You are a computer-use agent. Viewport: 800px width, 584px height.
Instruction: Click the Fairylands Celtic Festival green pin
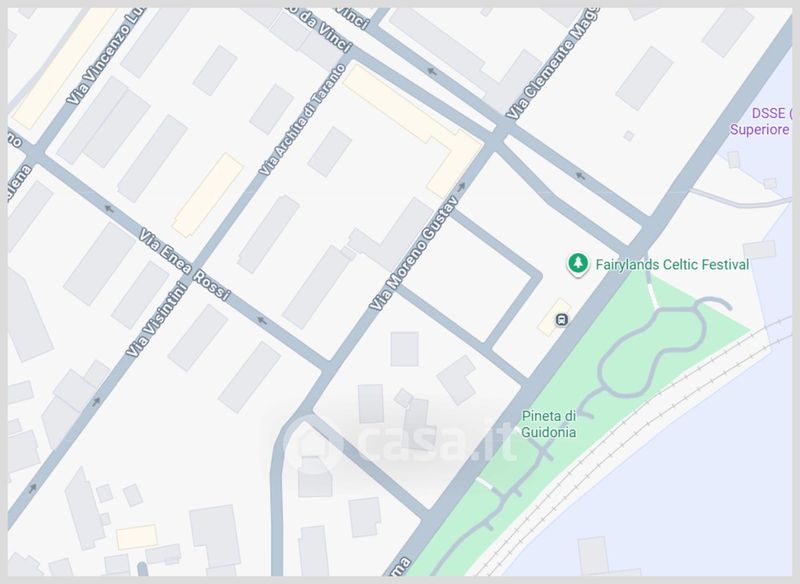(578, 265)
